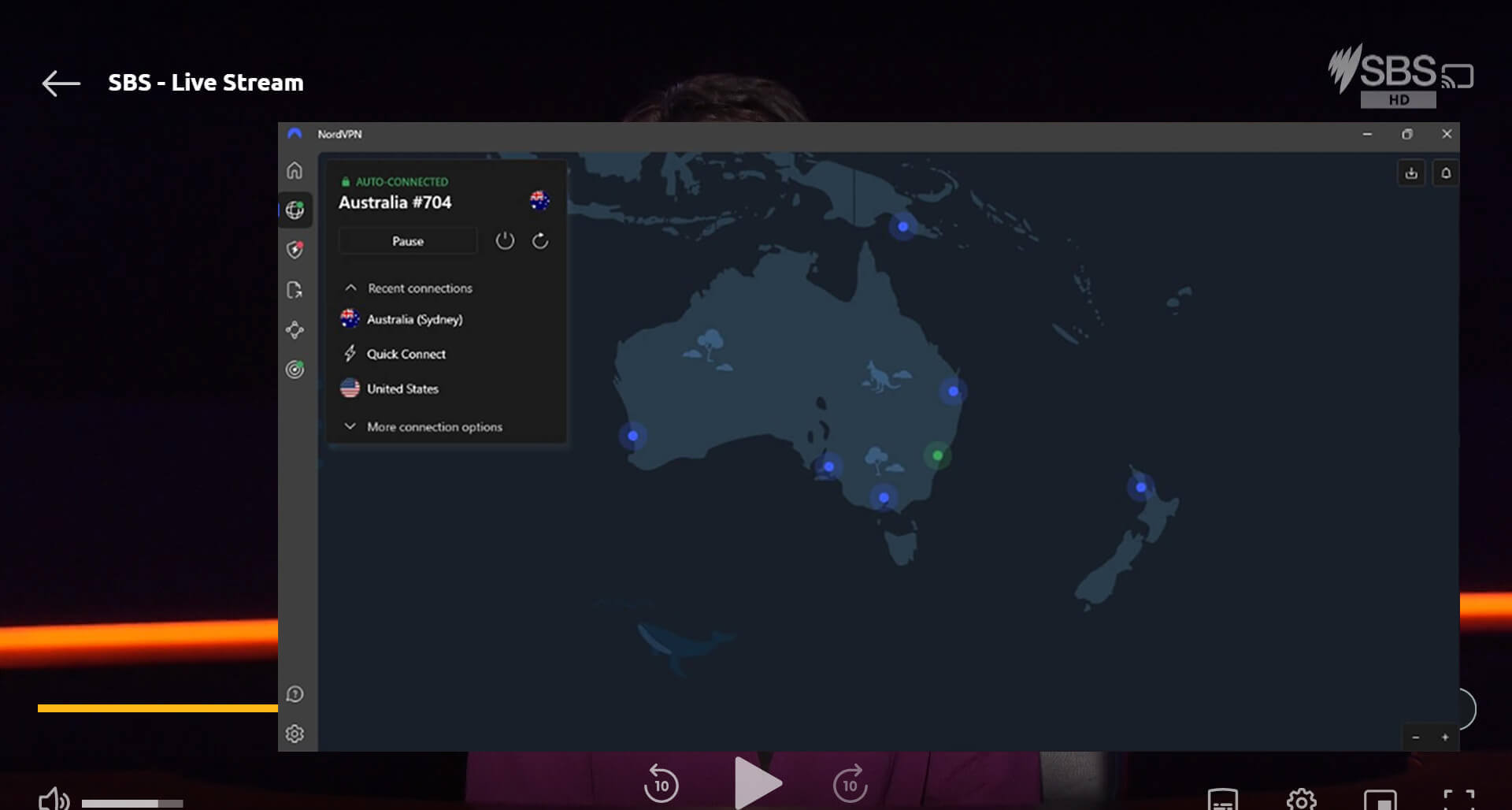Connect to Australia (Sydney) recent entry
1512x810 pixels.
click(402, 319)
